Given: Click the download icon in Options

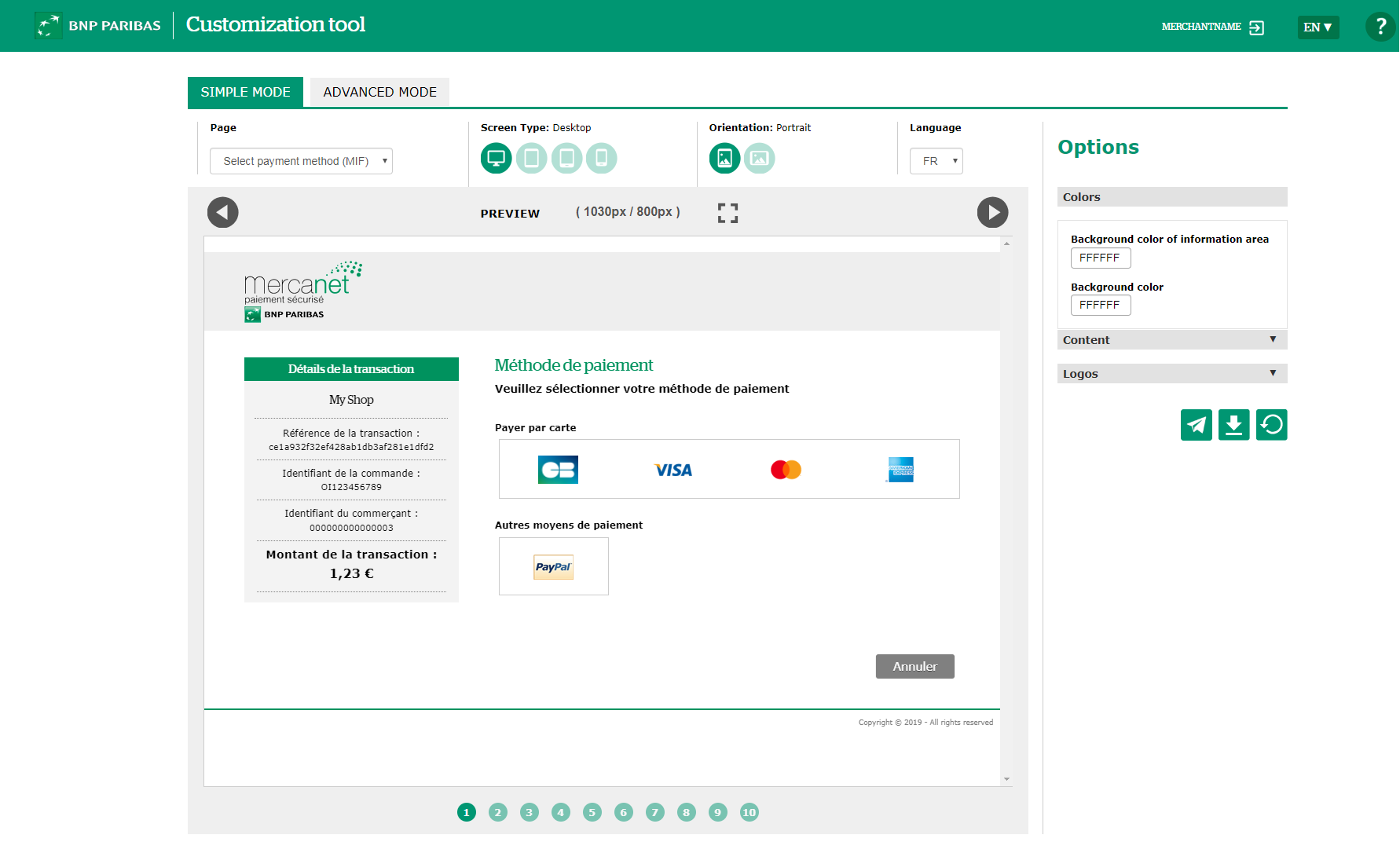Looking at the screenshot, I should coord(1233,425).
